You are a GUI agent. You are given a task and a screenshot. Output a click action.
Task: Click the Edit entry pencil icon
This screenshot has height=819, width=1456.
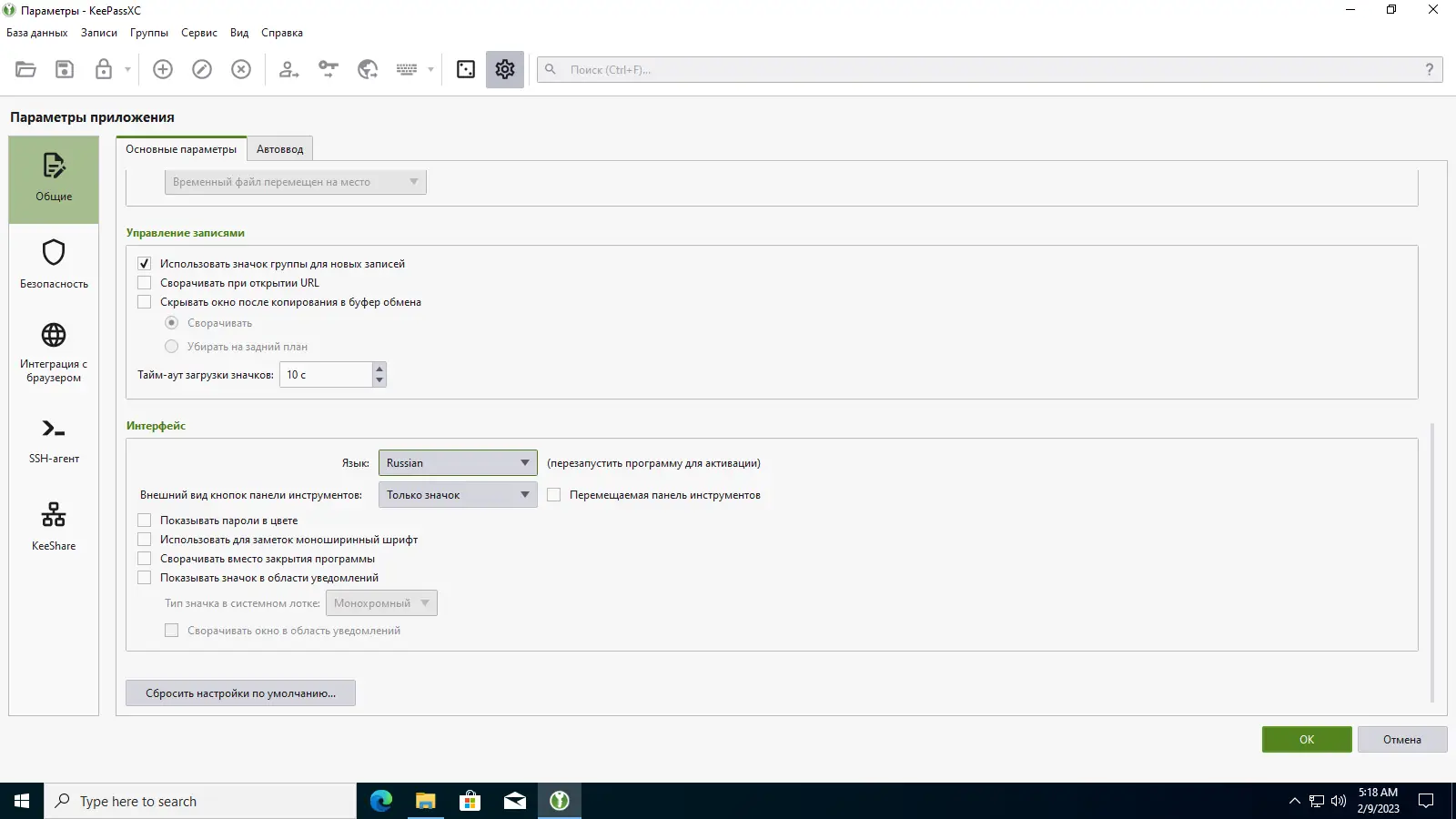202,69
